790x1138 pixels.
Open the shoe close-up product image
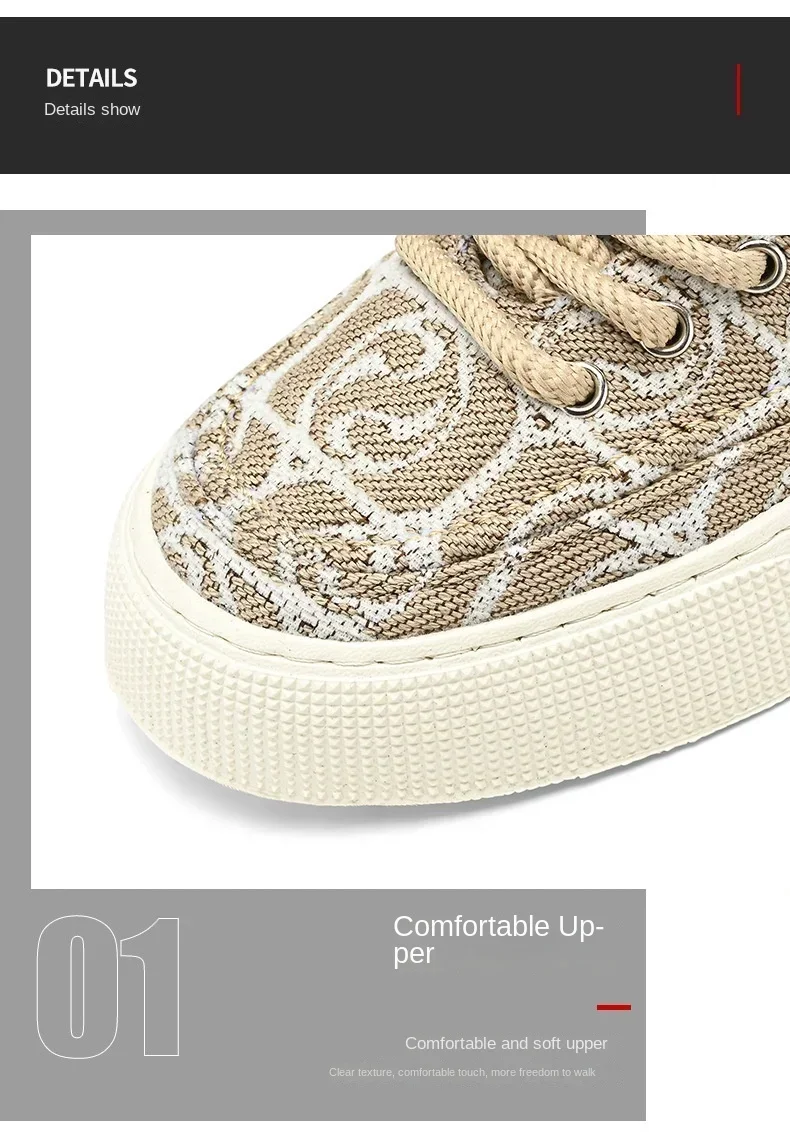point(410,561)
